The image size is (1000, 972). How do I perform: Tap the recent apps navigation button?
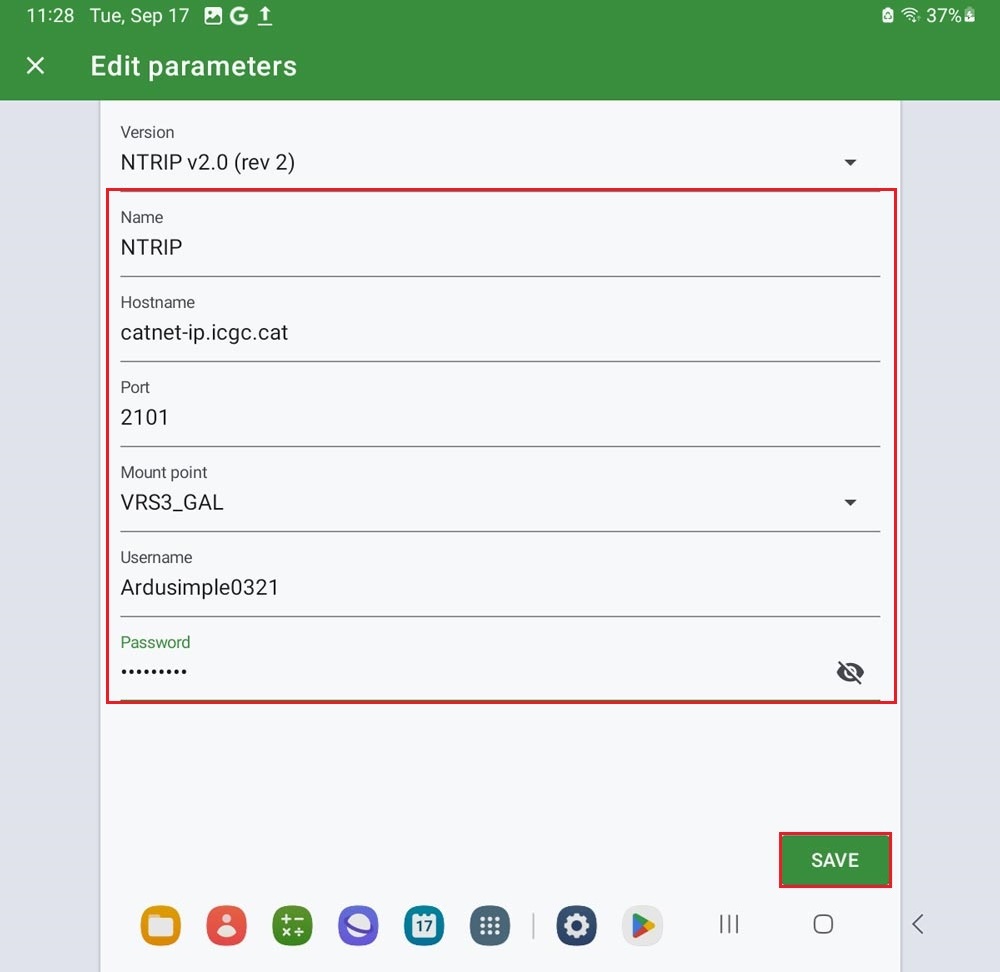pyautogui.click(x=729, y=924)
